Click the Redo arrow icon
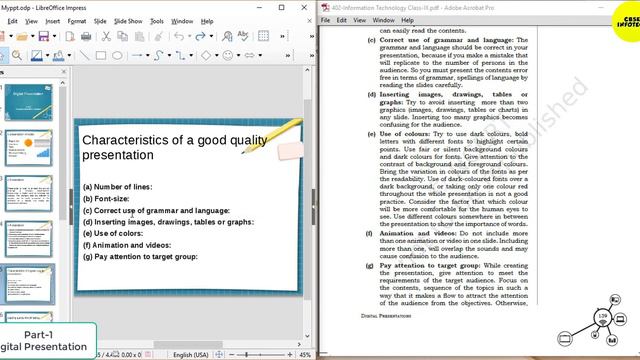This screenshot has width=640, height=360. (x=200, y=36)
